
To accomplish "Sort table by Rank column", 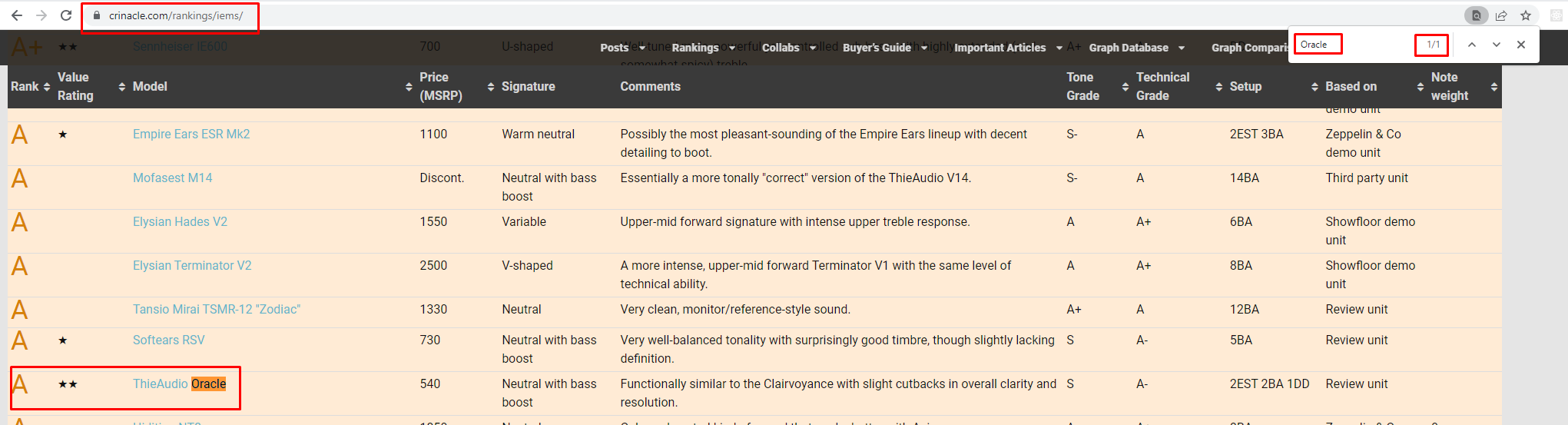I will coord(30,86).
